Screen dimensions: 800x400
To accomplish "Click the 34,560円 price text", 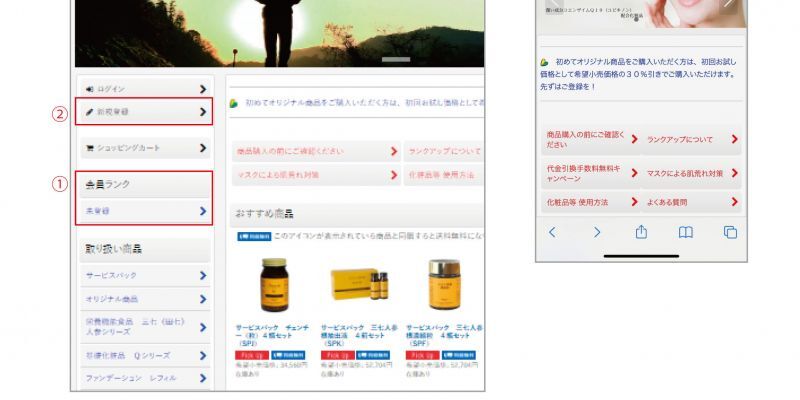I will click(292, 365).
